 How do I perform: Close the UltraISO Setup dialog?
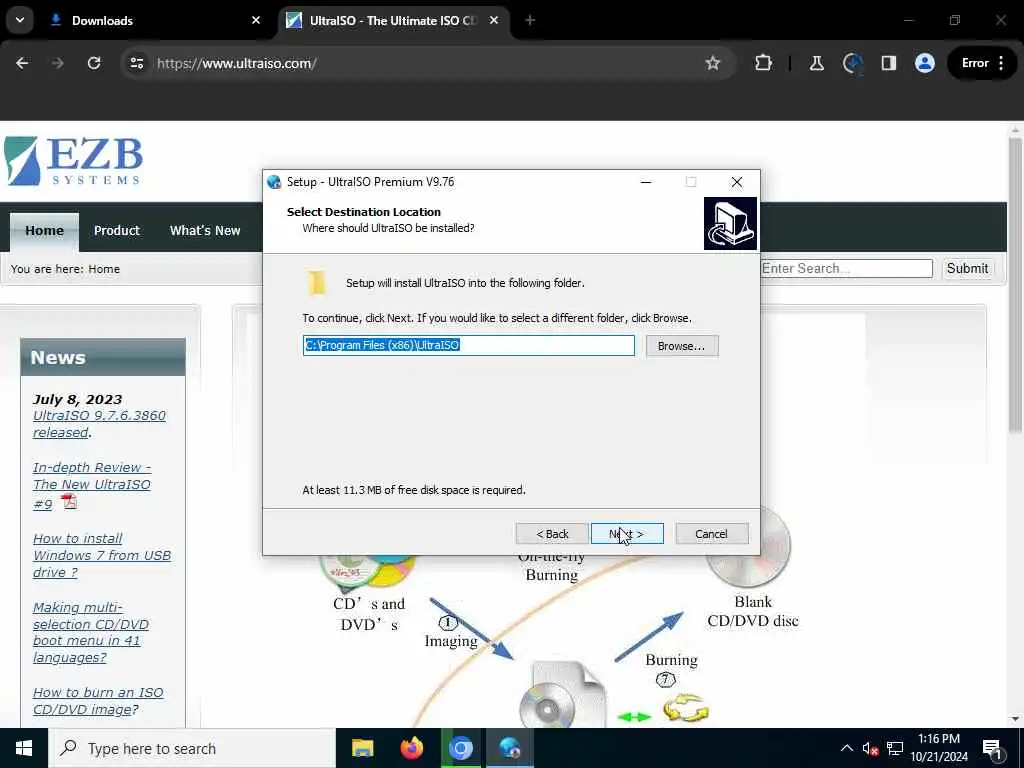pos(737,182)
